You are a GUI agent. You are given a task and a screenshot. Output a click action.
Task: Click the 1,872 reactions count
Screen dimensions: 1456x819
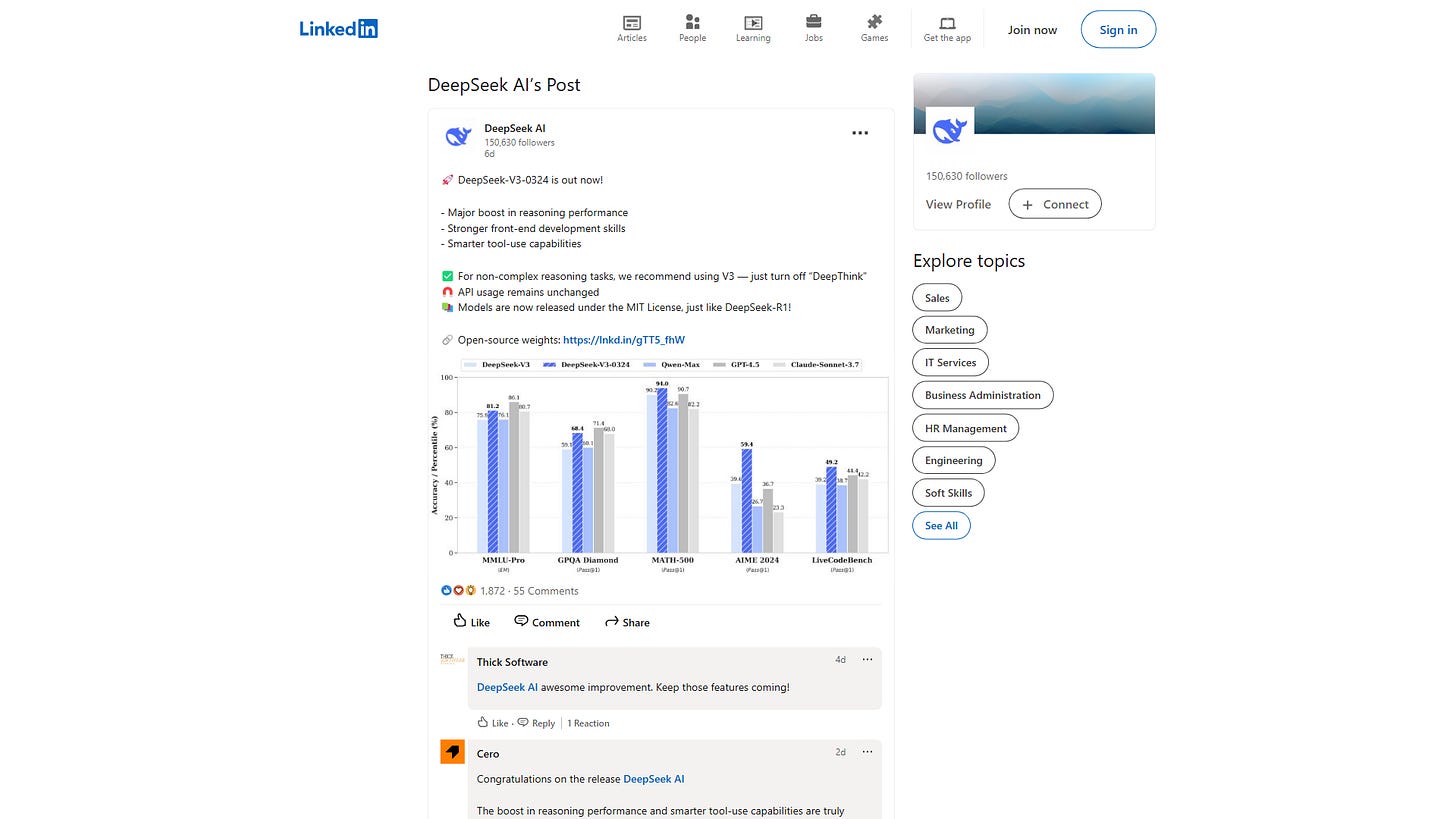[x=493, y=591]
